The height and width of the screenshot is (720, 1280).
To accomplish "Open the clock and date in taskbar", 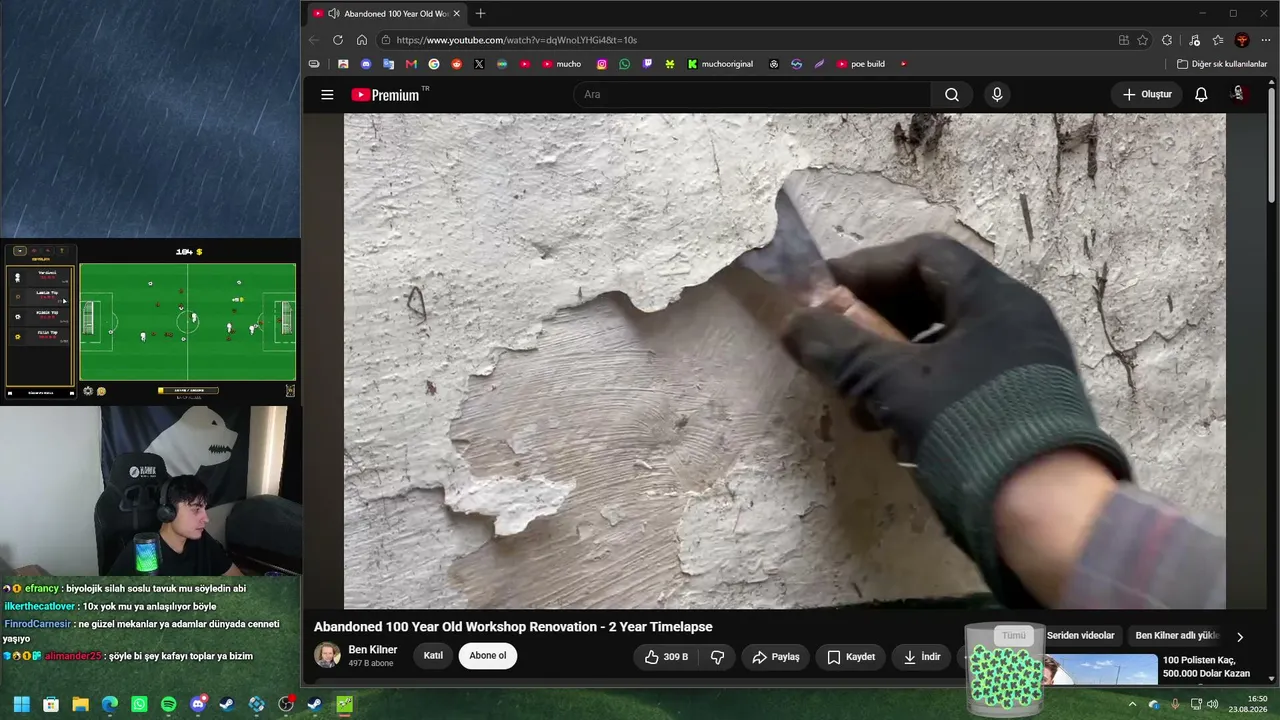I will 1250,704.
